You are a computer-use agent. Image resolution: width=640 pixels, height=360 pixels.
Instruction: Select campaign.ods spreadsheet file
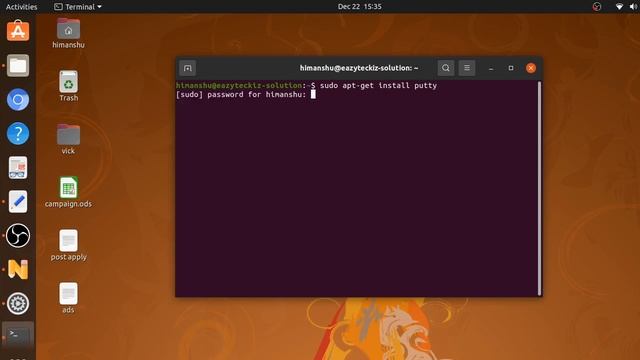68,192
